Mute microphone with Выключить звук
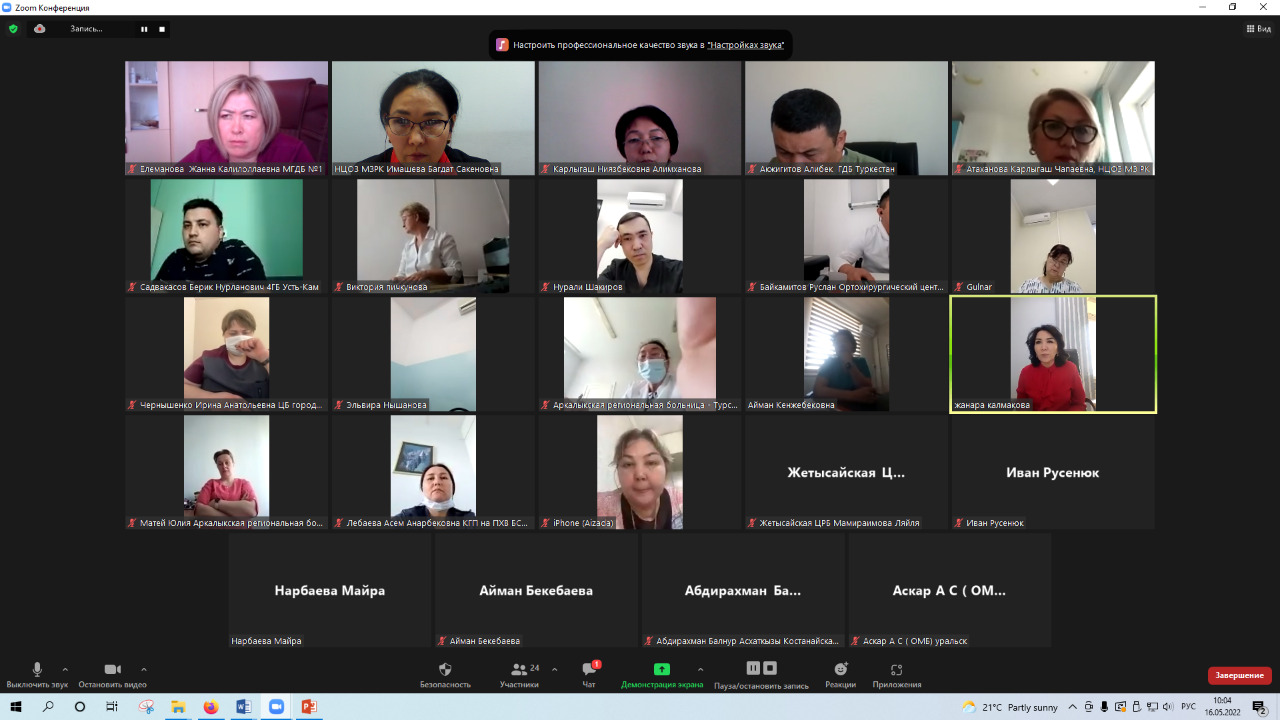1280x720 pixels. tap(37, 675)
